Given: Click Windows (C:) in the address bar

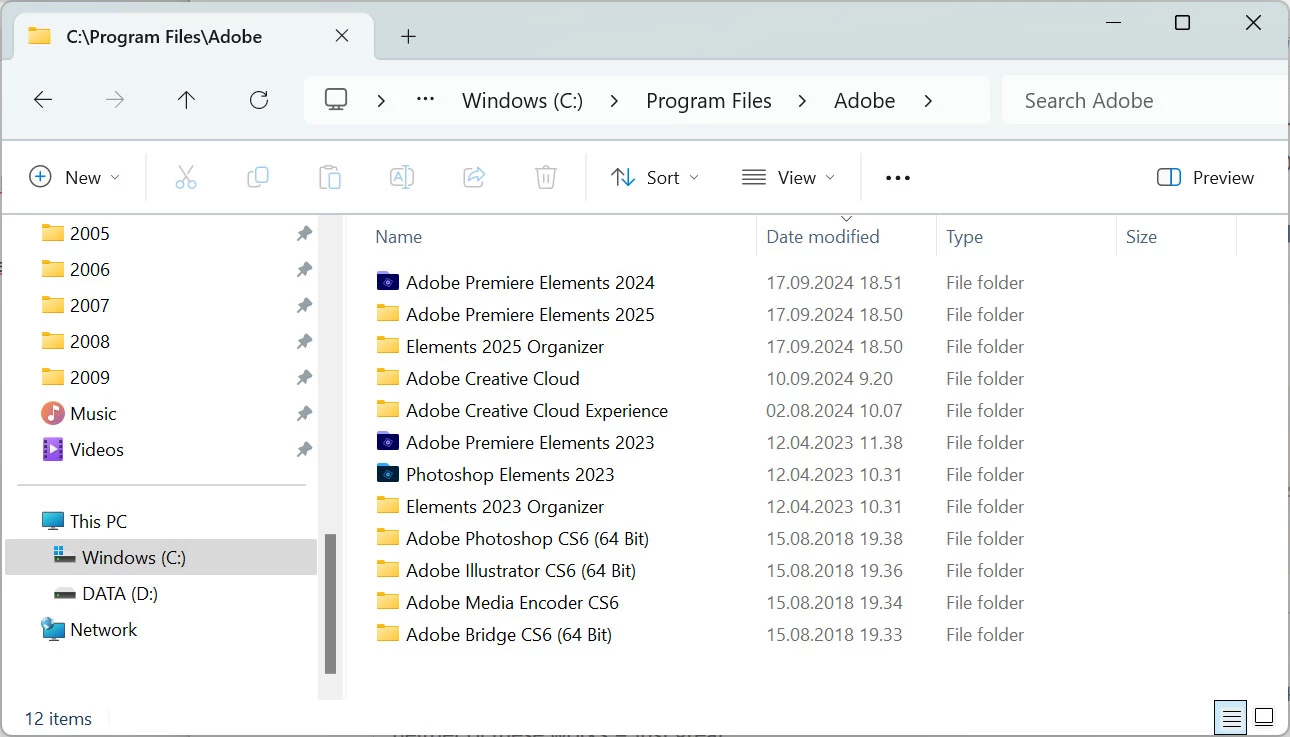Looking at the screenshot, I should click(522, 100).
